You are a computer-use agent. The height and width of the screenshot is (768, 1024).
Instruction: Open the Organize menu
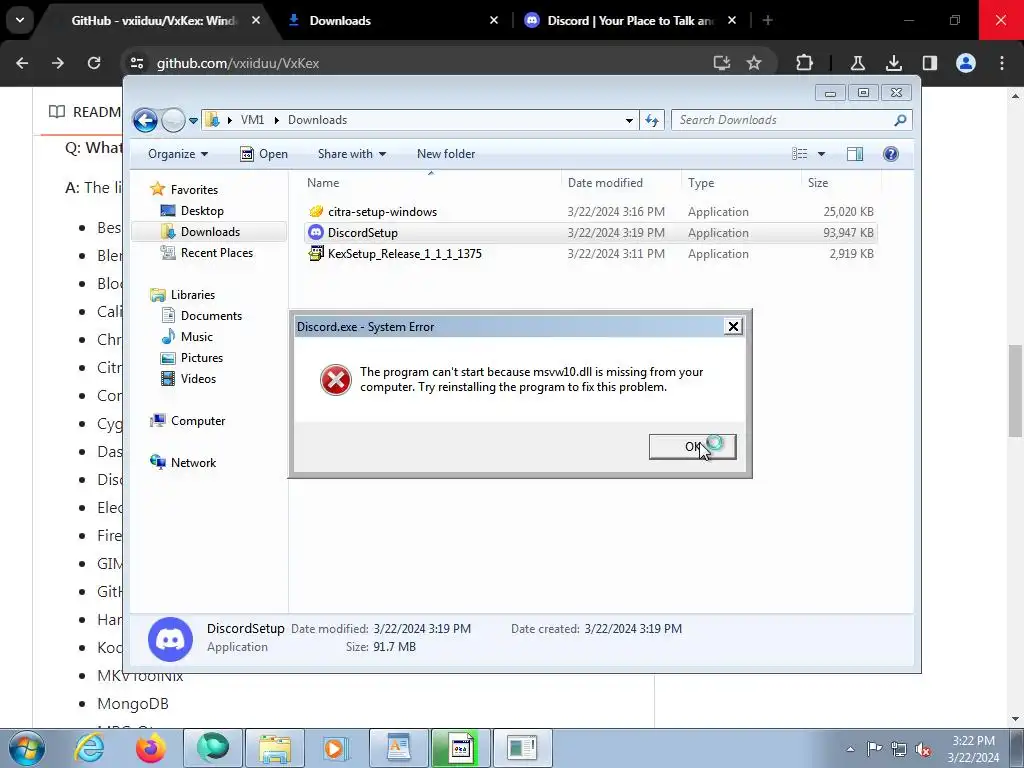pyautogui.click(x=178, y=154)
